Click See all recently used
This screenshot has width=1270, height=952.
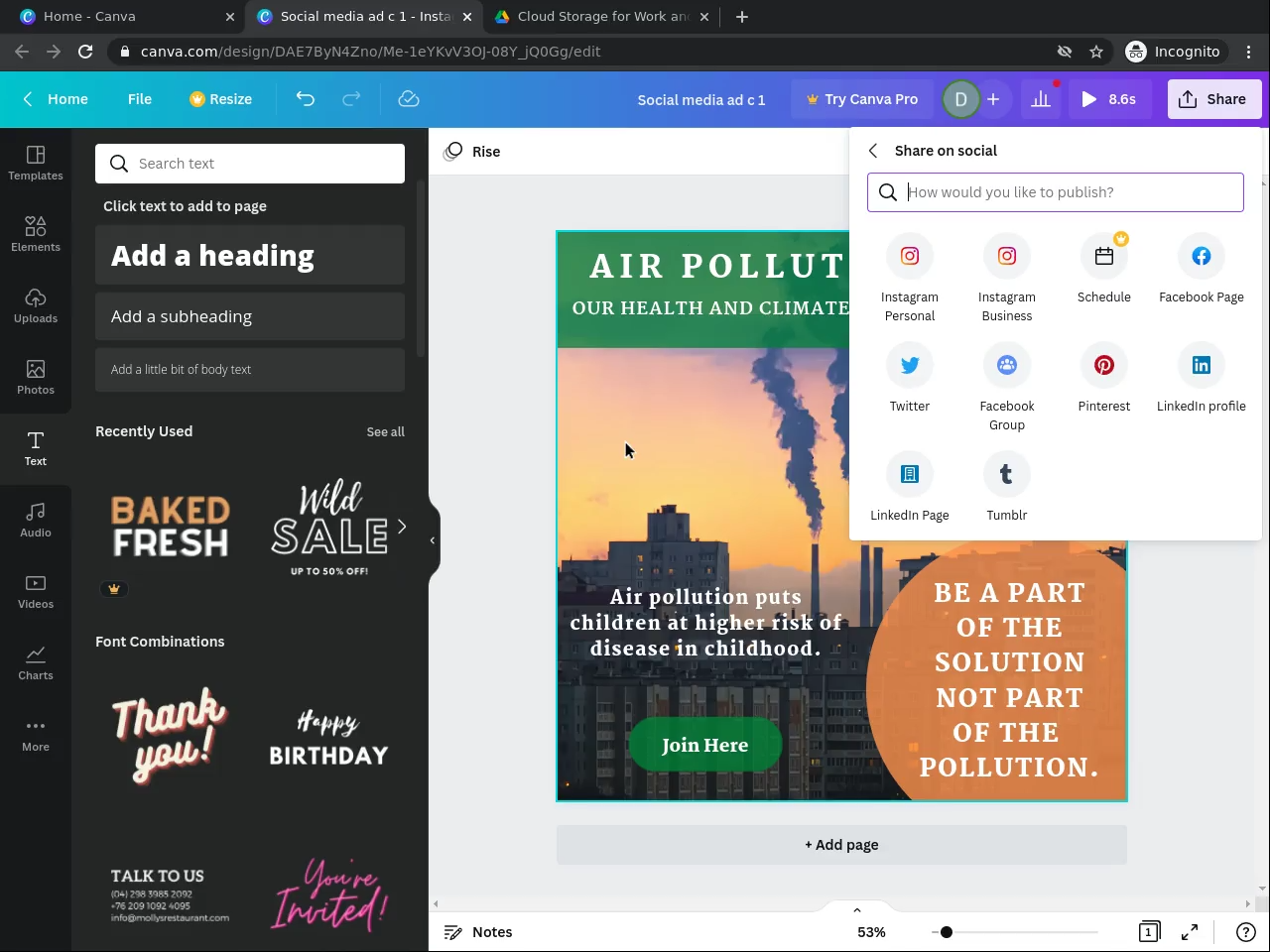tap(386, 432)
